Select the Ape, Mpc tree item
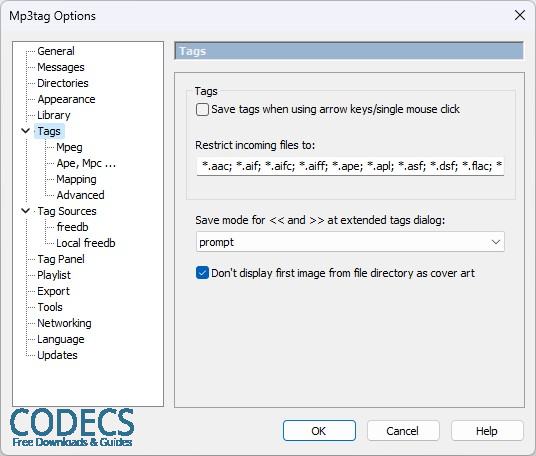Screen dimensions: 536x456 pos(86,163)
